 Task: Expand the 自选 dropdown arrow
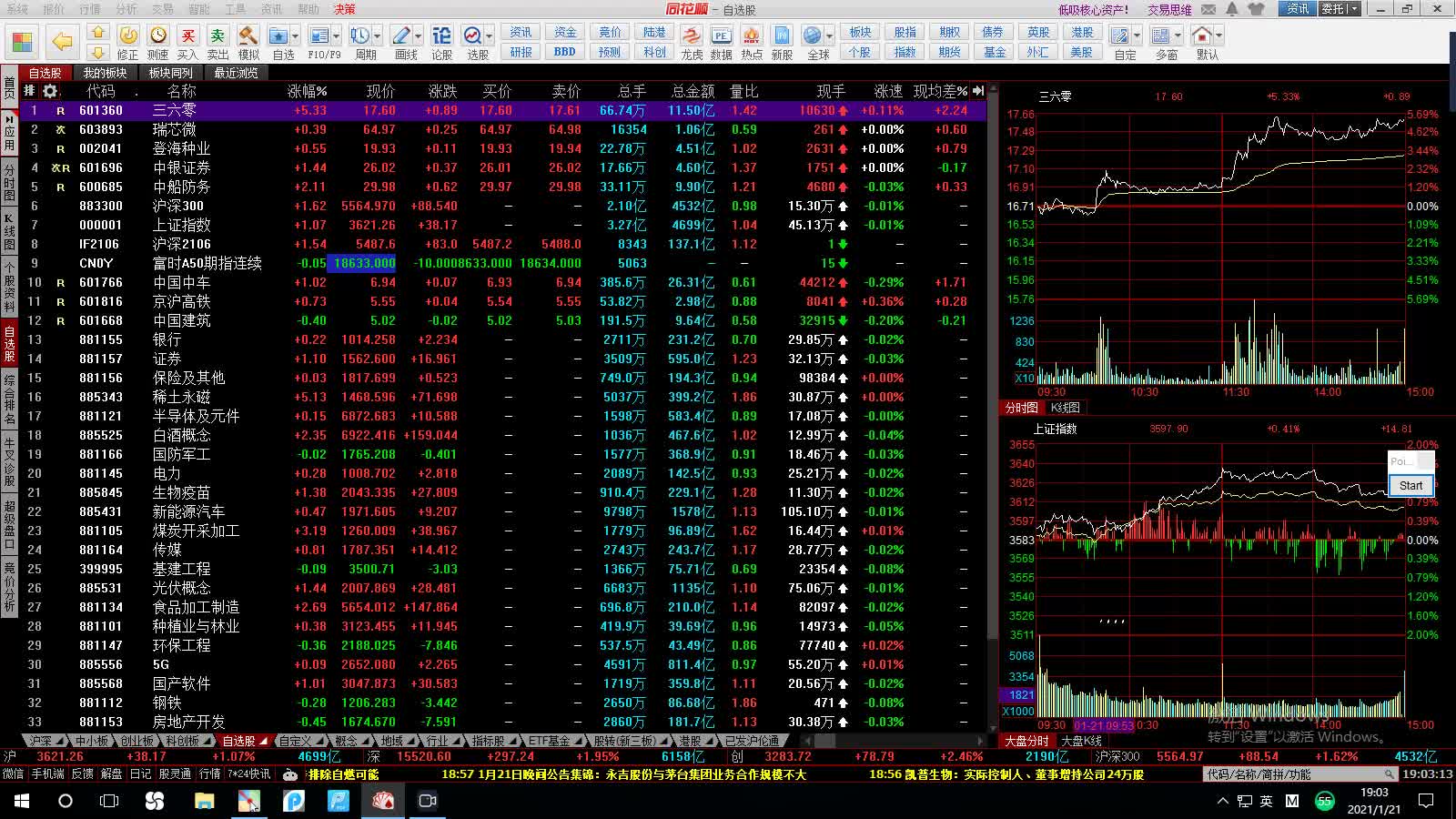[296, 36]
